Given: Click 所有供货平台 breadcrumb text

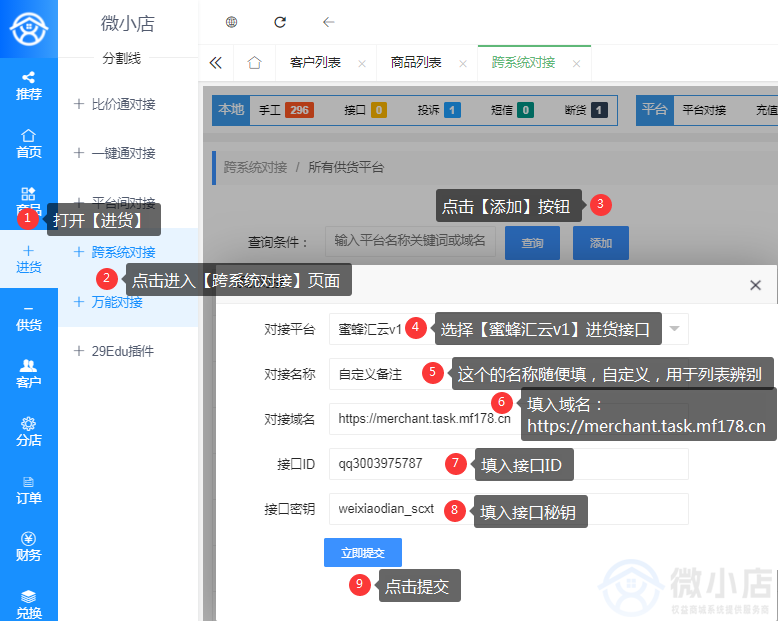Looking at the screenshot, I should [x=346, y=167].
